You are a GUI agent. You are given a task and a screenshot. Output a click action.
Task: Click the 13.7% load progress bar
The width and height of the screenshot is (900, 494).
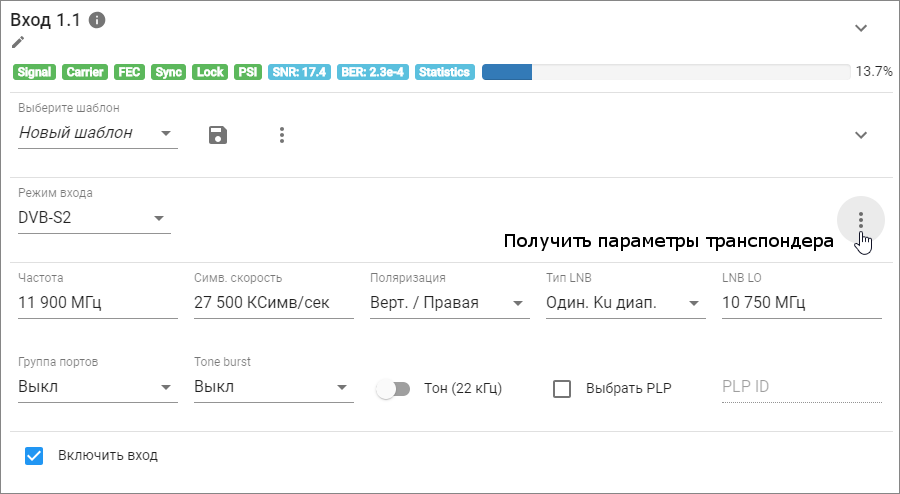coord(666,72)
